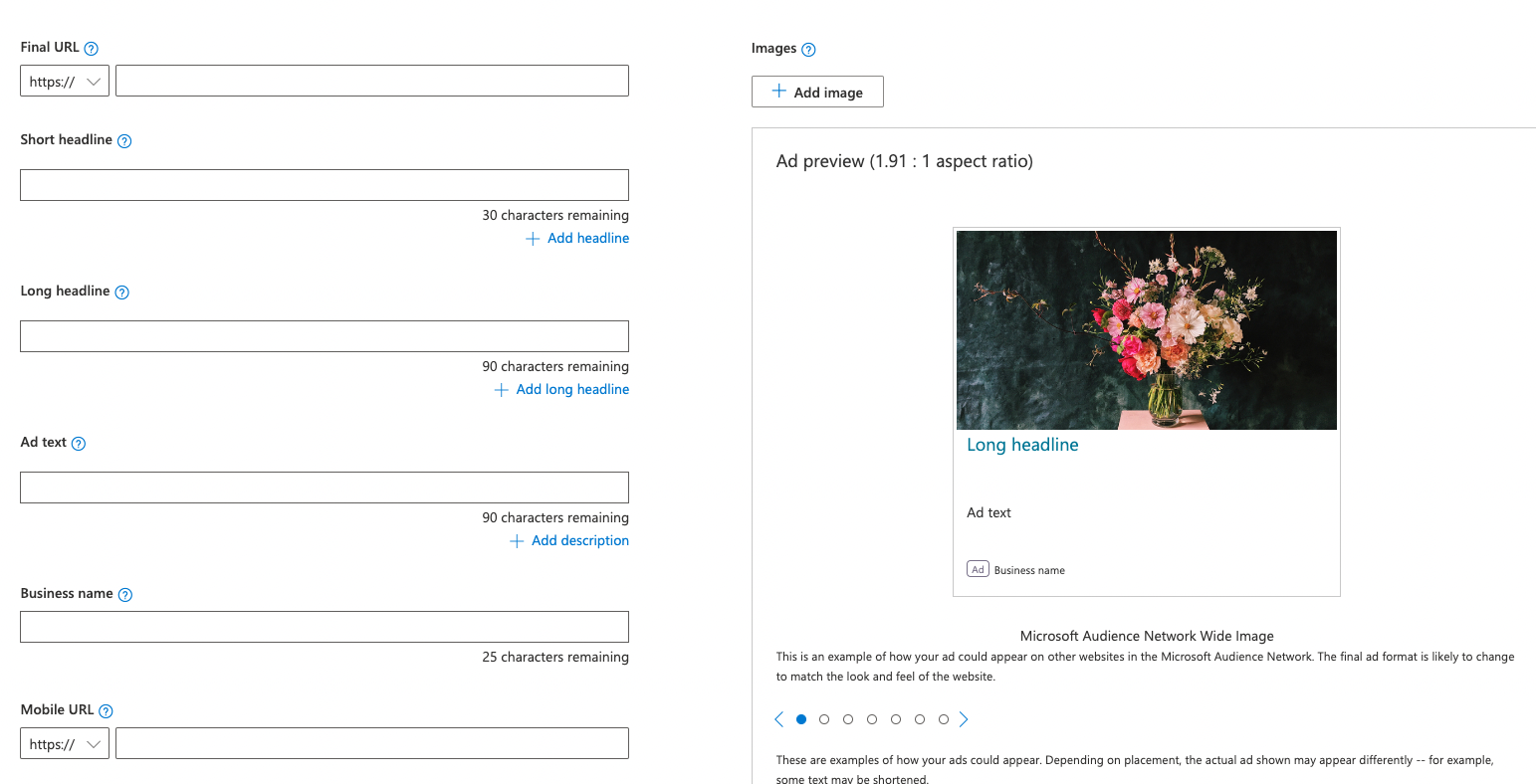Select the seventh ad preview pagination dot
Viewport: 1536px width, 784px height.
pos(944,719)
